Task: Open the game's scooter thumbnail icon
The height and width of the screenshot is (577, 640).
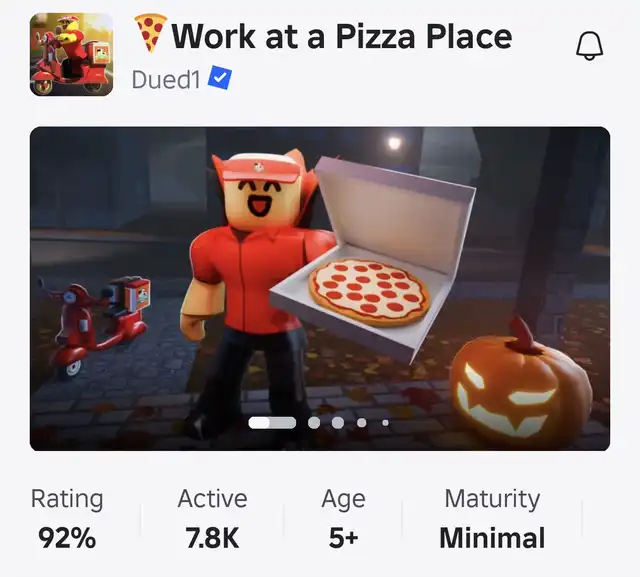Action: pos(71,55)
